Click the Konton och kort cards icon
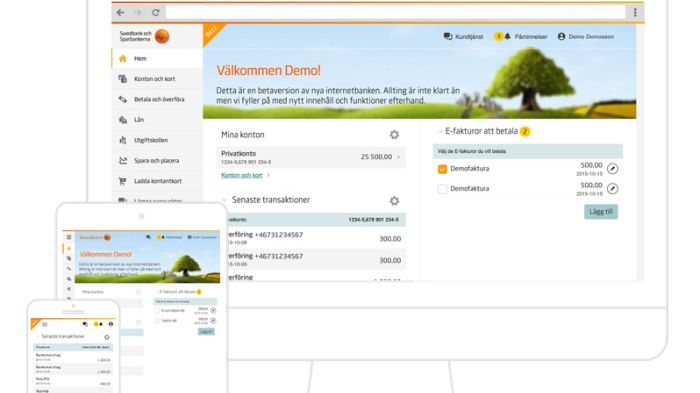Image resolution: width=700 pixels, height=393 pixels. pyautogui.click(x=123, y=79)
